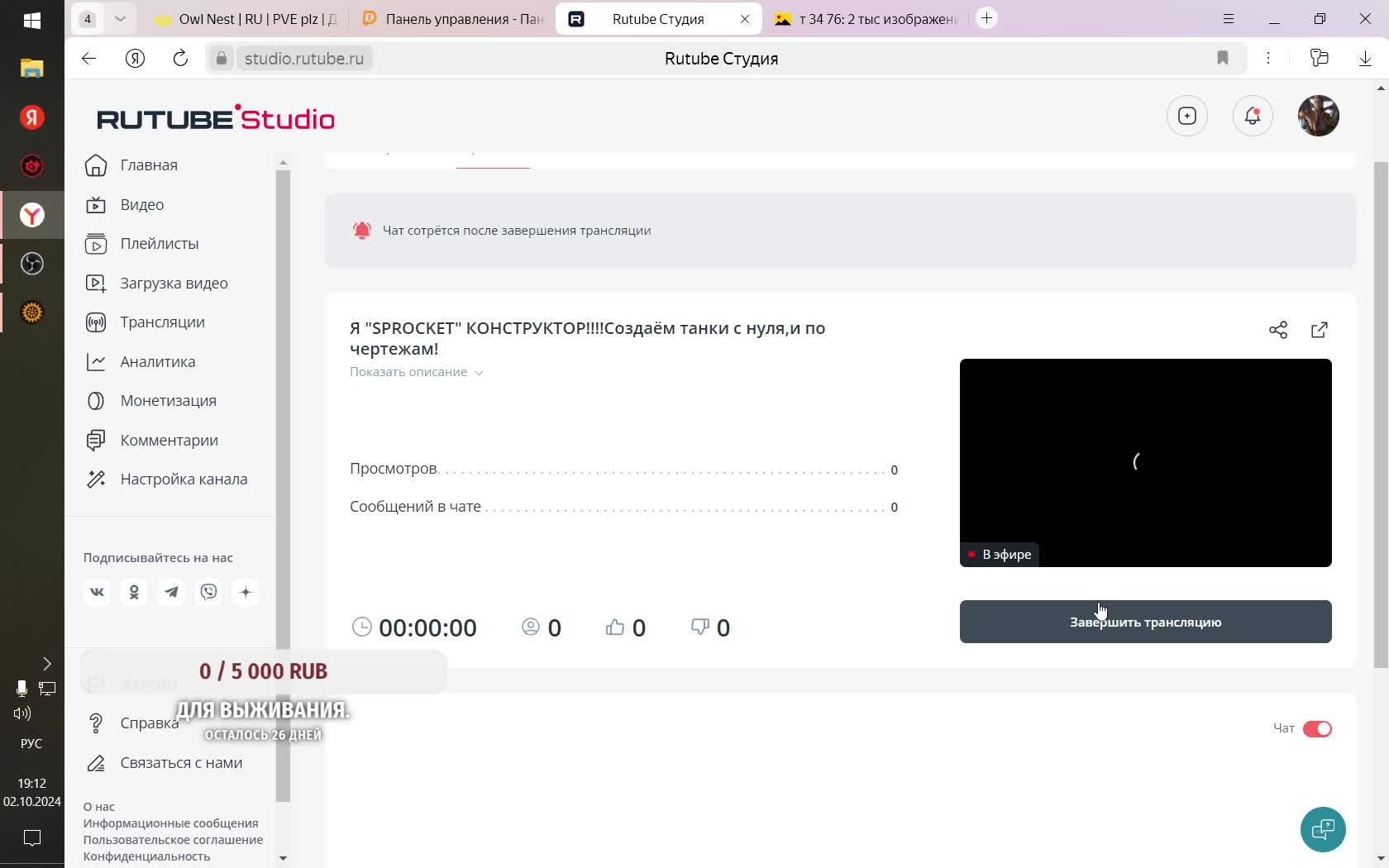
Task: Click the studio.rutube.ru address field
Action: [304, 59]
